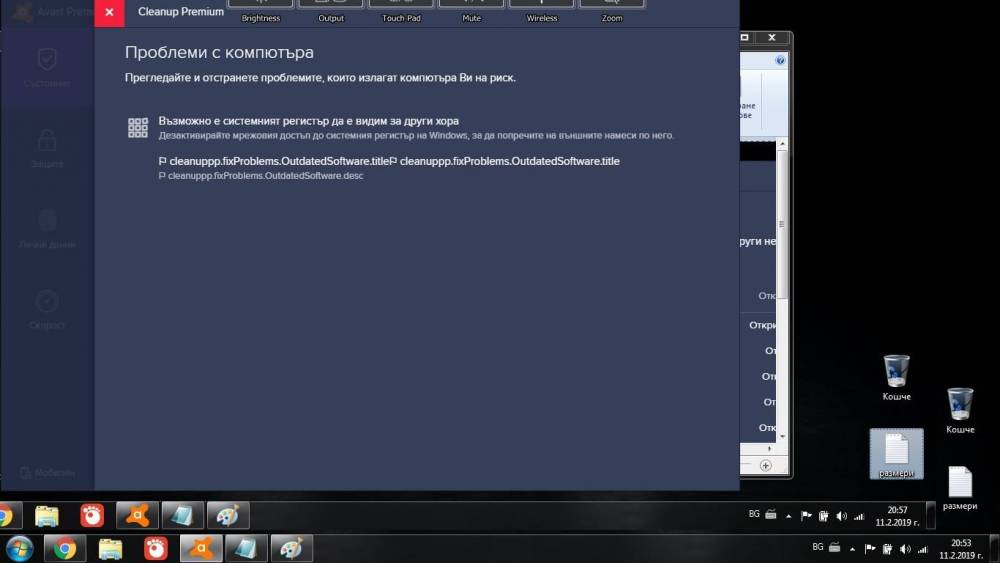Open the Windows Start orb

(x=19, y=548)
